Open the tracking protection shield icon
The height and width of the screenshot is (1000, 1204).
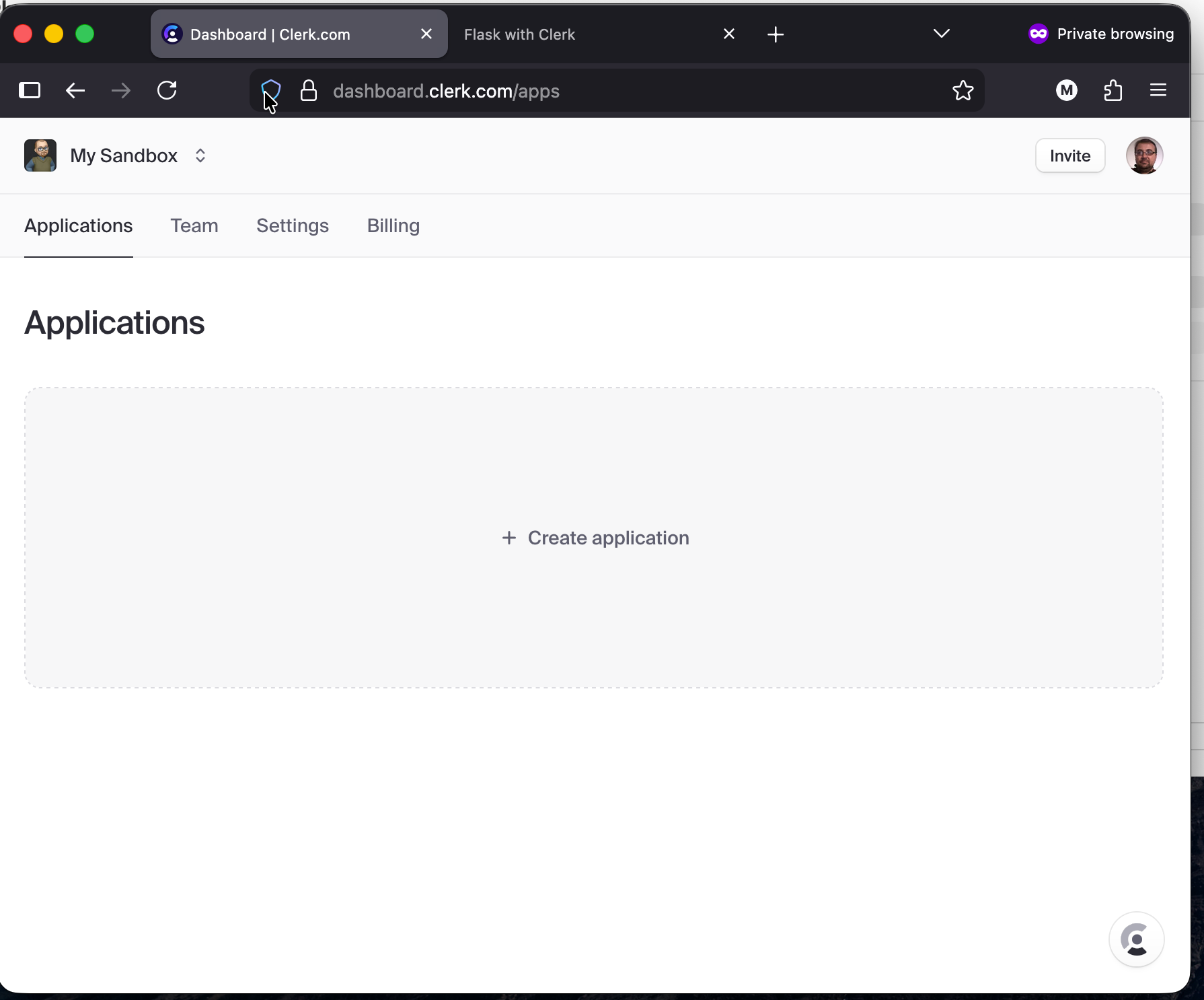pos(270,90)
